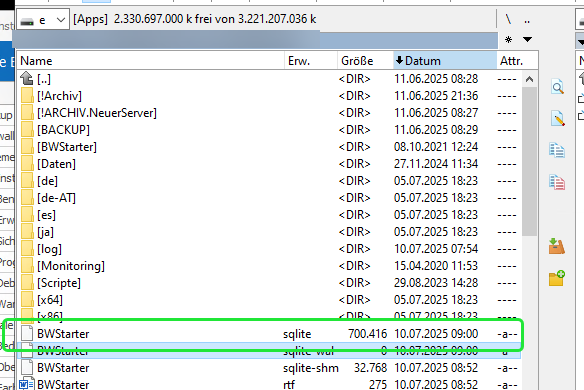This screenshot has height=390, width=584.
Task: Select the [ja] folder icon
Action: coord(27,232)
